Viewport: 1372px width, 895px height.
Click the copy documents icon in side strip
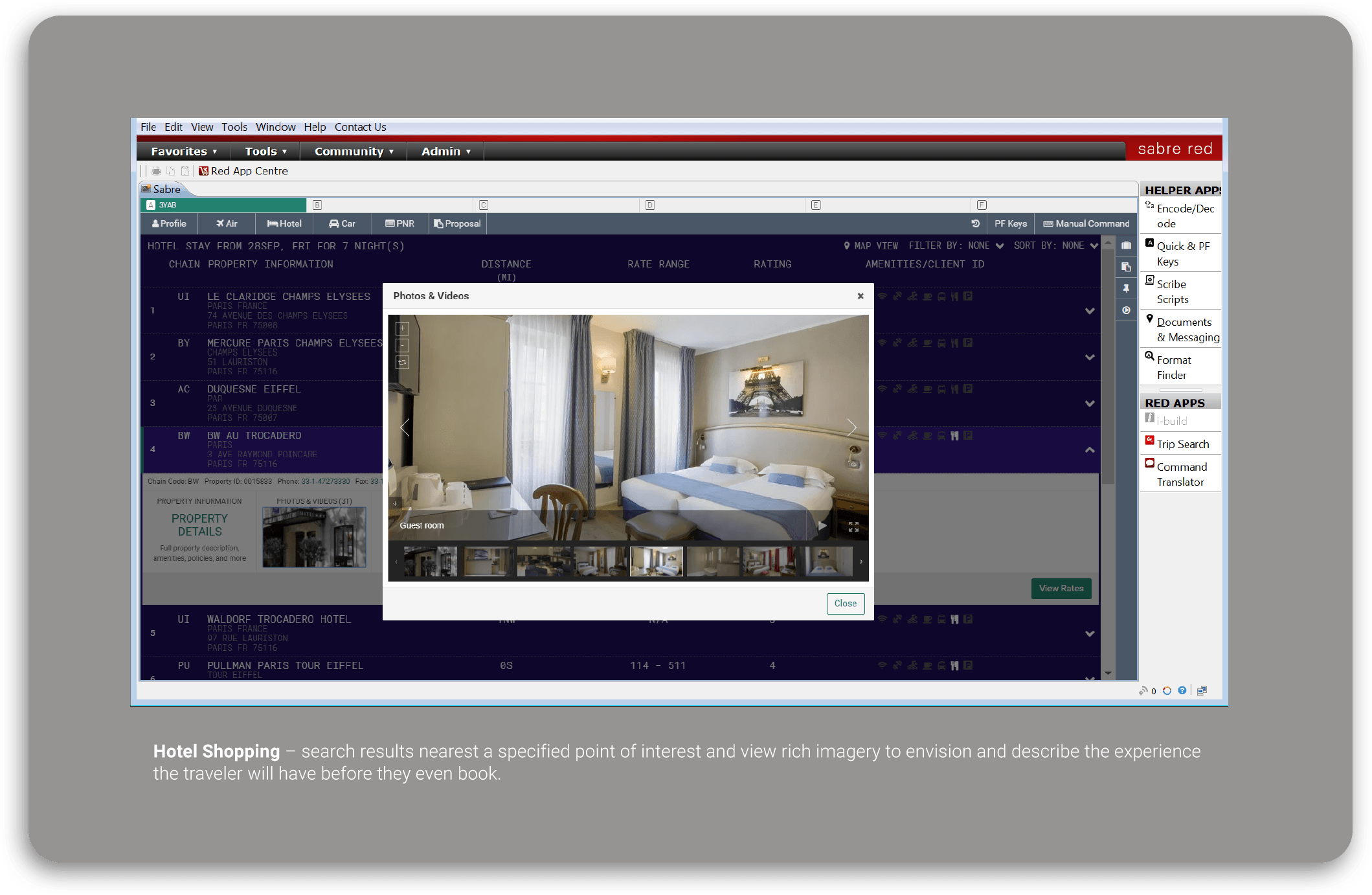click(x=1126, y=267)
